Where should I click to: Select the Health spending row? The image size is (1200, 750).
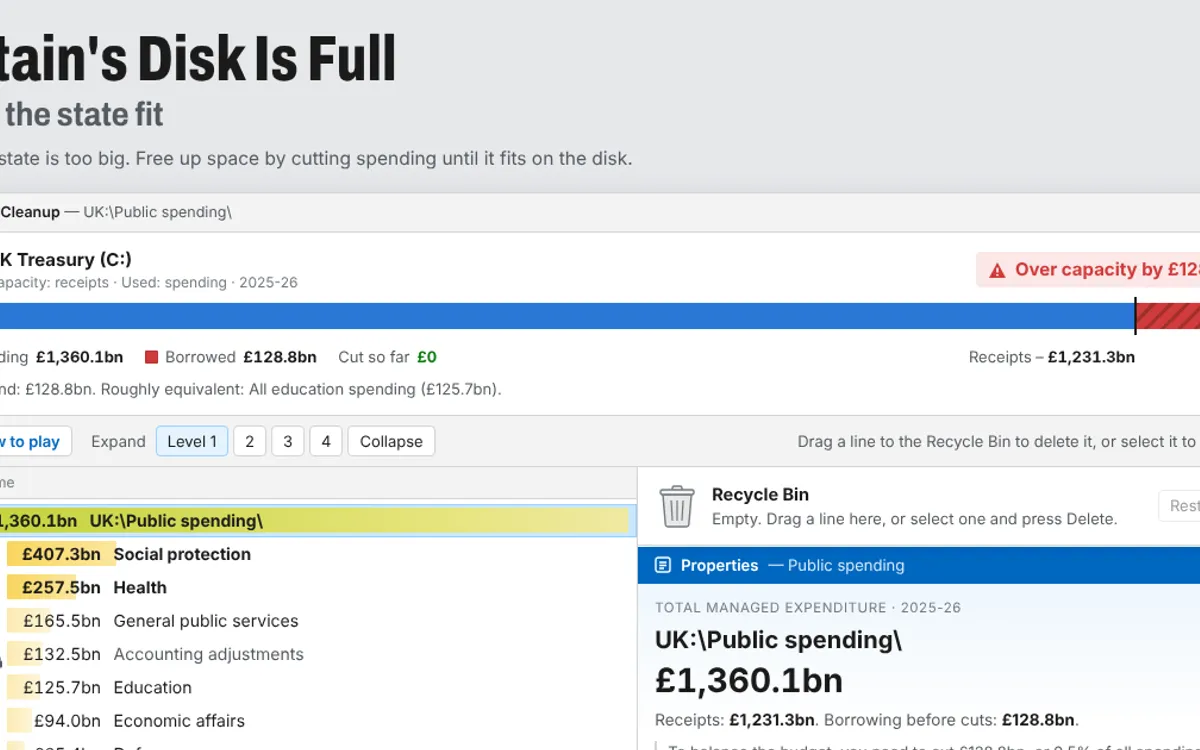[x=317, y=588]
